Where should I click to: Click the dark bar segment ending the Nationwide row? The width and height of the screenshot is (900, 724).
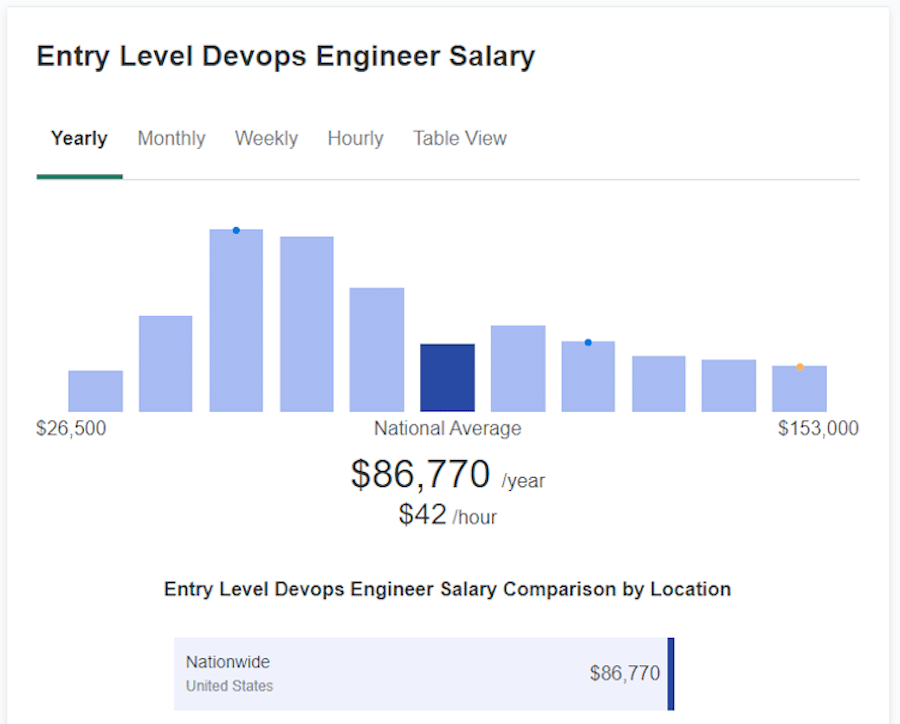[x=670, y=672]
